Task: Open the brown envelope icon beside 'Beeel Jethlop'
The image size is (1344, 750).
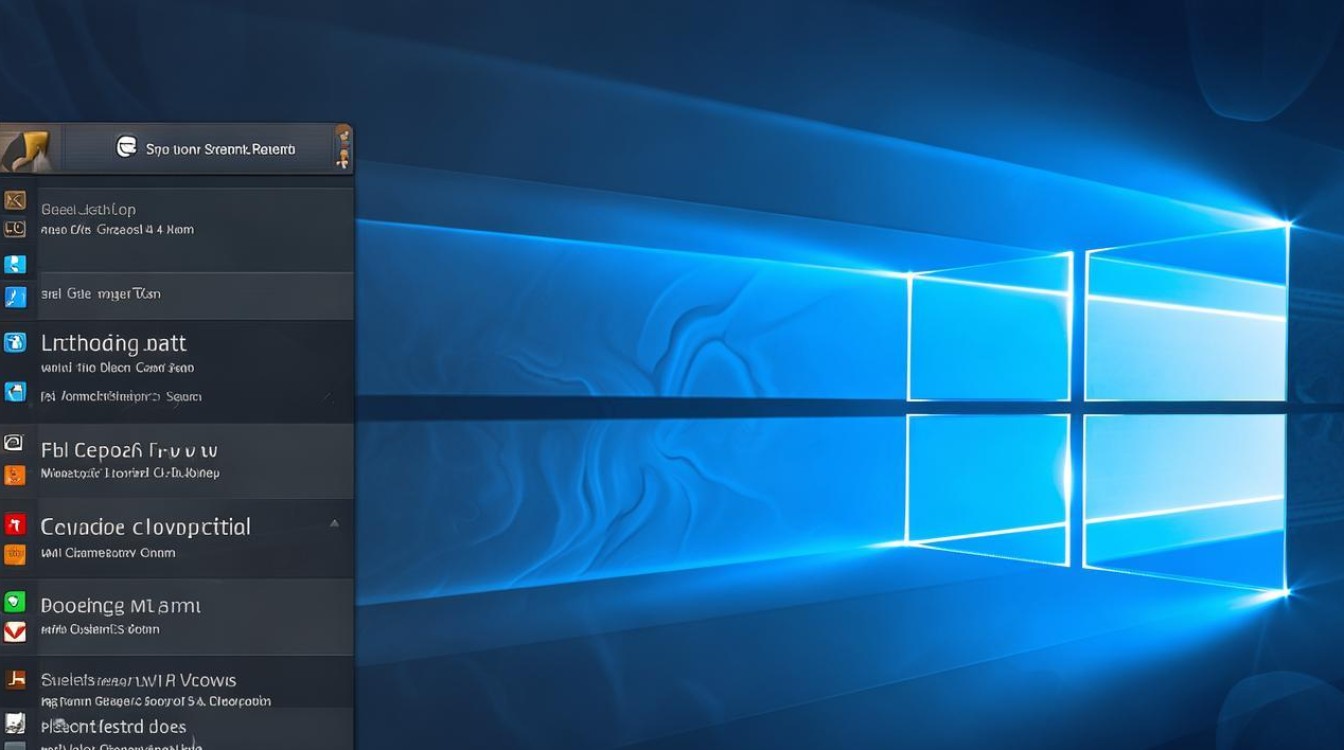Action: 14,200
